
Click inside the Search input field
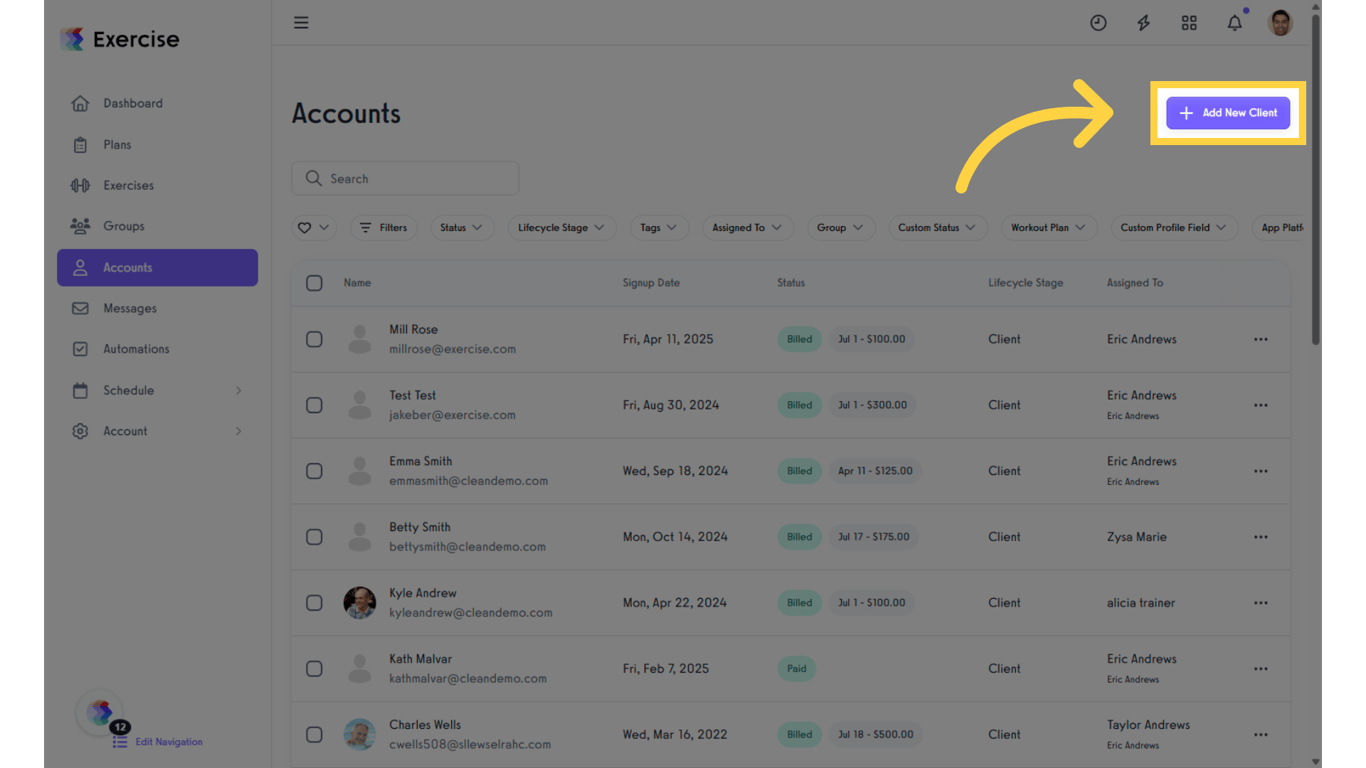coord(405,178)
